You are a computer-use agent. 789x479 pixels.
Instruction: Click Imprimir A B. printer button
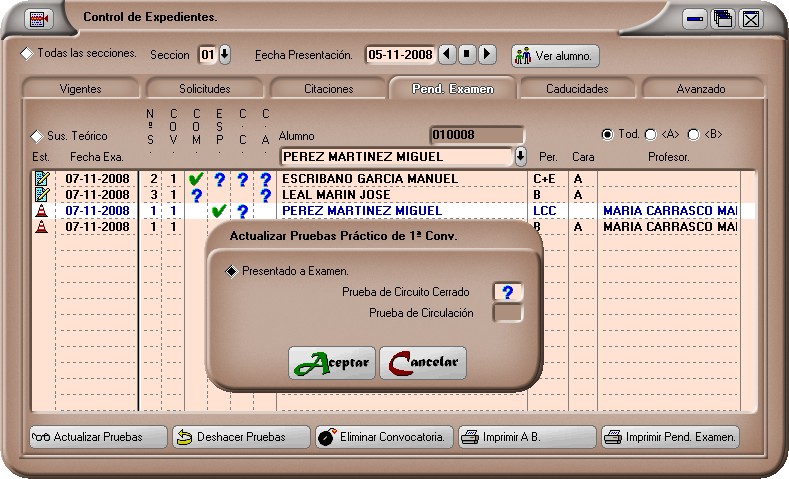click(525, 437)
